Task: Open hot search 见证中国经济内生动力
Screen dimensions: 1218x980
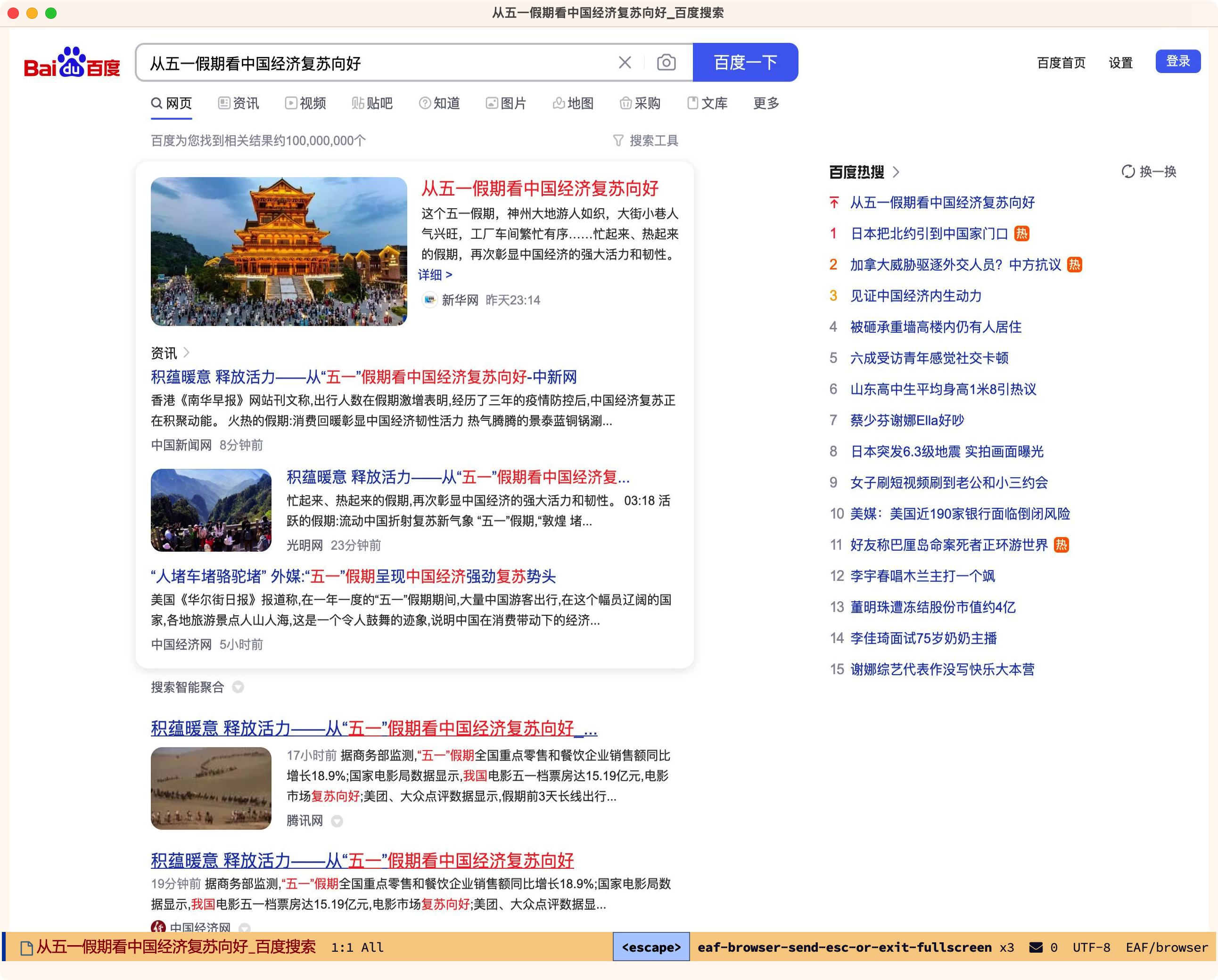Action: tap(916, 295)
